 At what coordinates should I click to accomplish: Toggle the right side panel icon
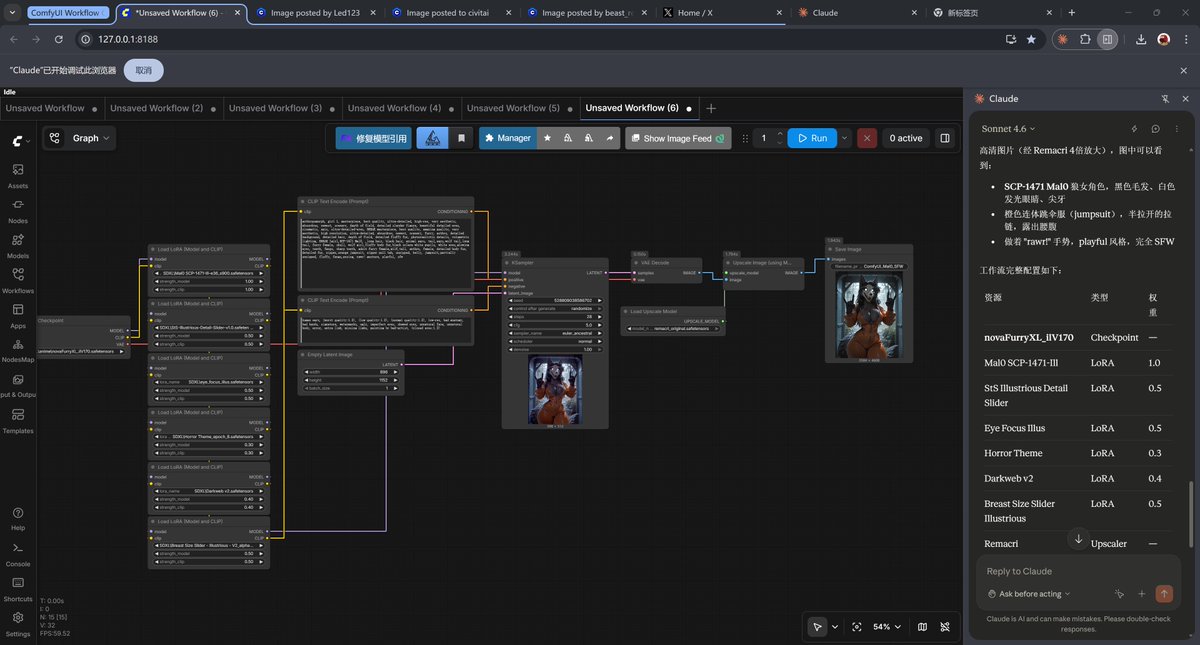tap(944, 138)
